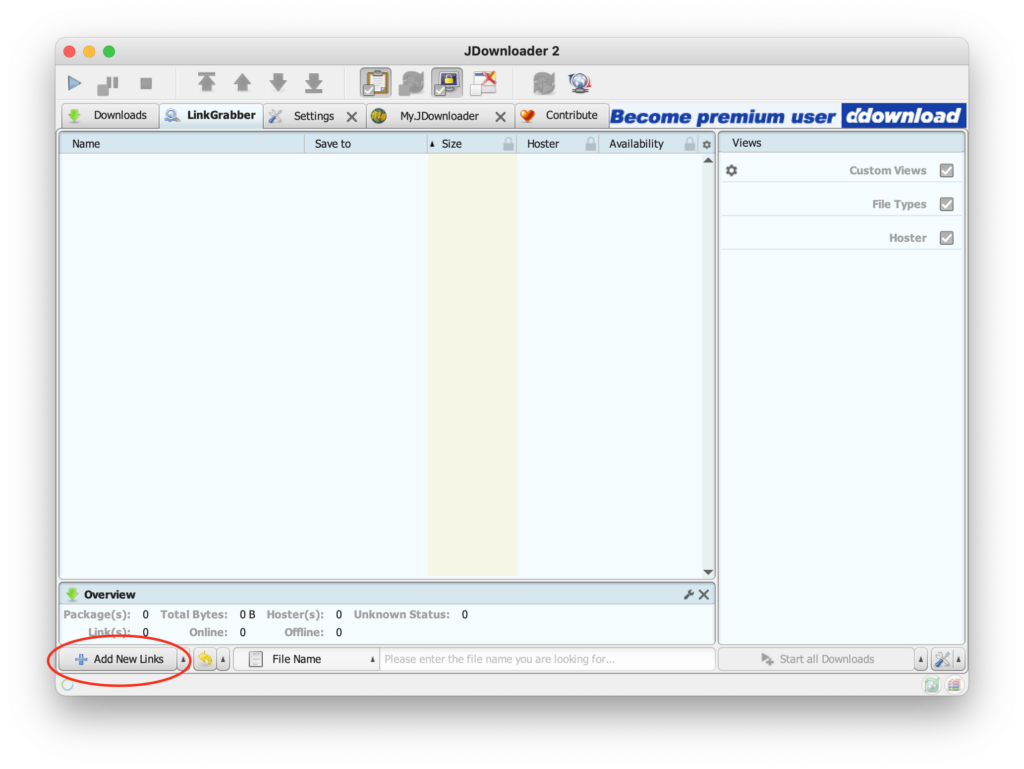Viewport: 1024px width, 769px height.
Task: Close the Overview panel
Action: (703, 595)
